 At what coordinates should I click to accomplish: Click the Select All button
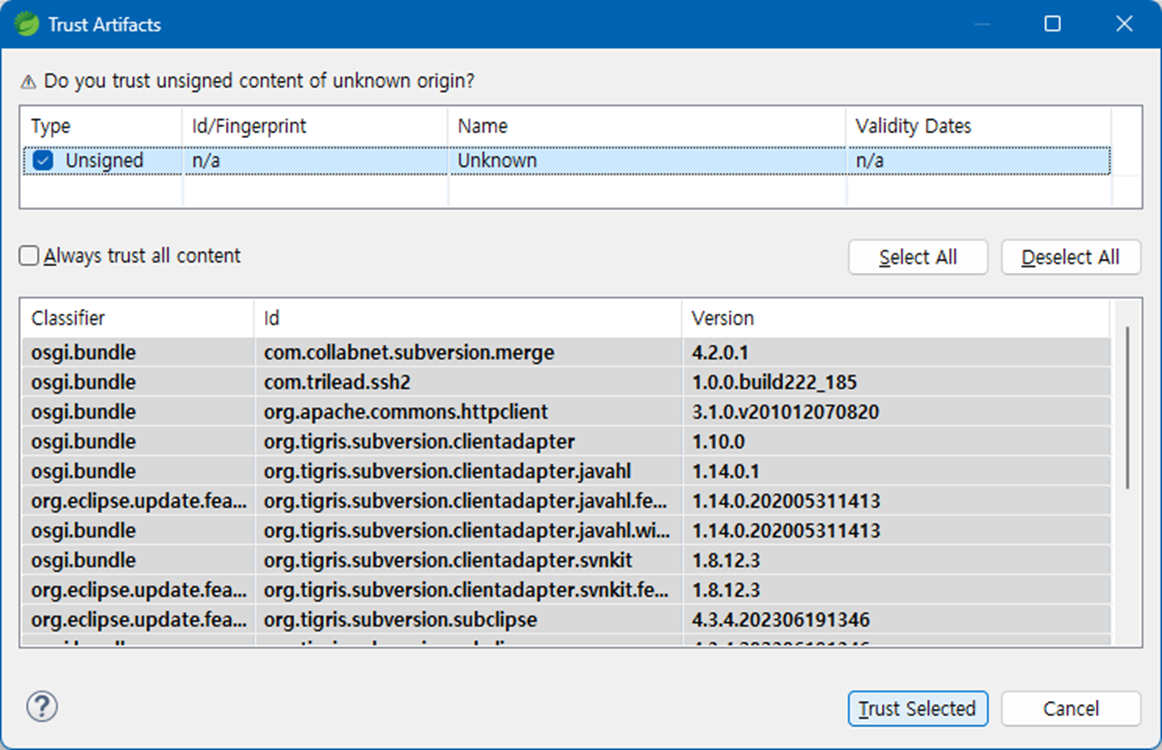[x=917, y=257]
